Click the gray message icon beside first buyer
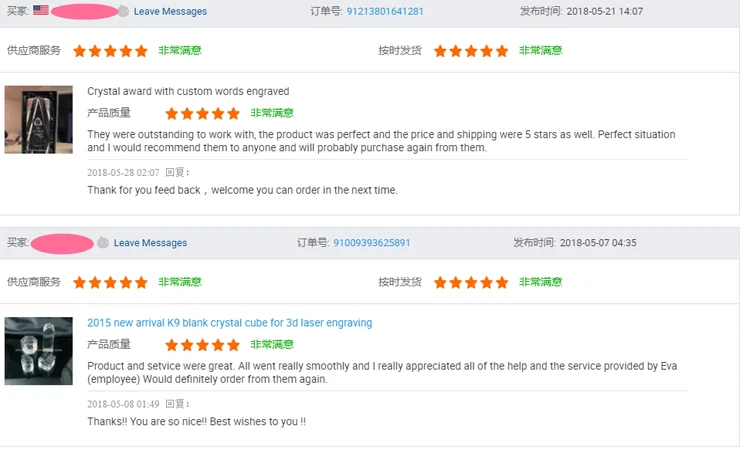Viewport: 750px width, 453px height. 123,11
